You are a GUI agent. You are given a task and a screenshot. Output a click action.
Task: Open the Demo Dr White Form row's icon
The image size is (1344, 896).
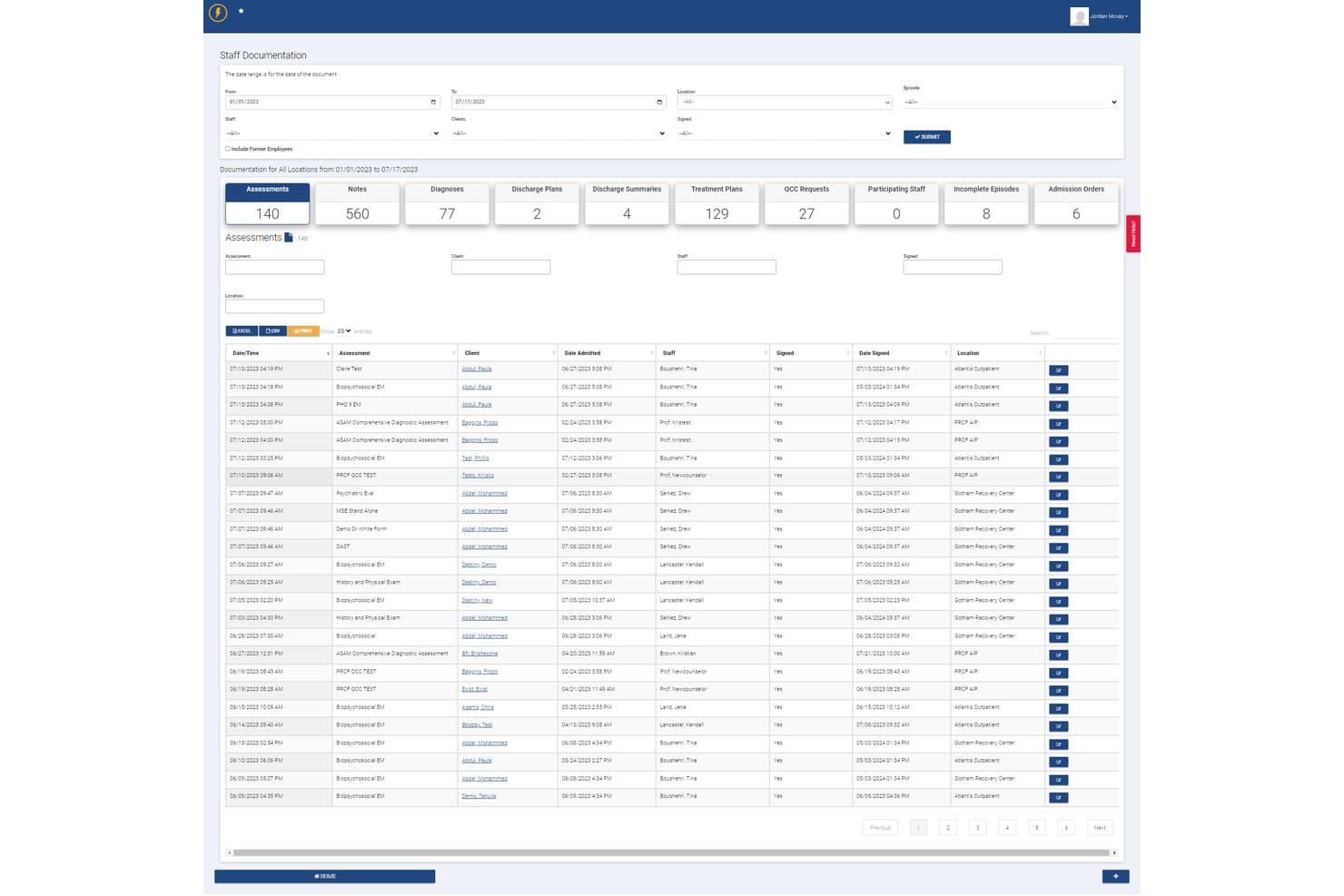[1058, 530]
